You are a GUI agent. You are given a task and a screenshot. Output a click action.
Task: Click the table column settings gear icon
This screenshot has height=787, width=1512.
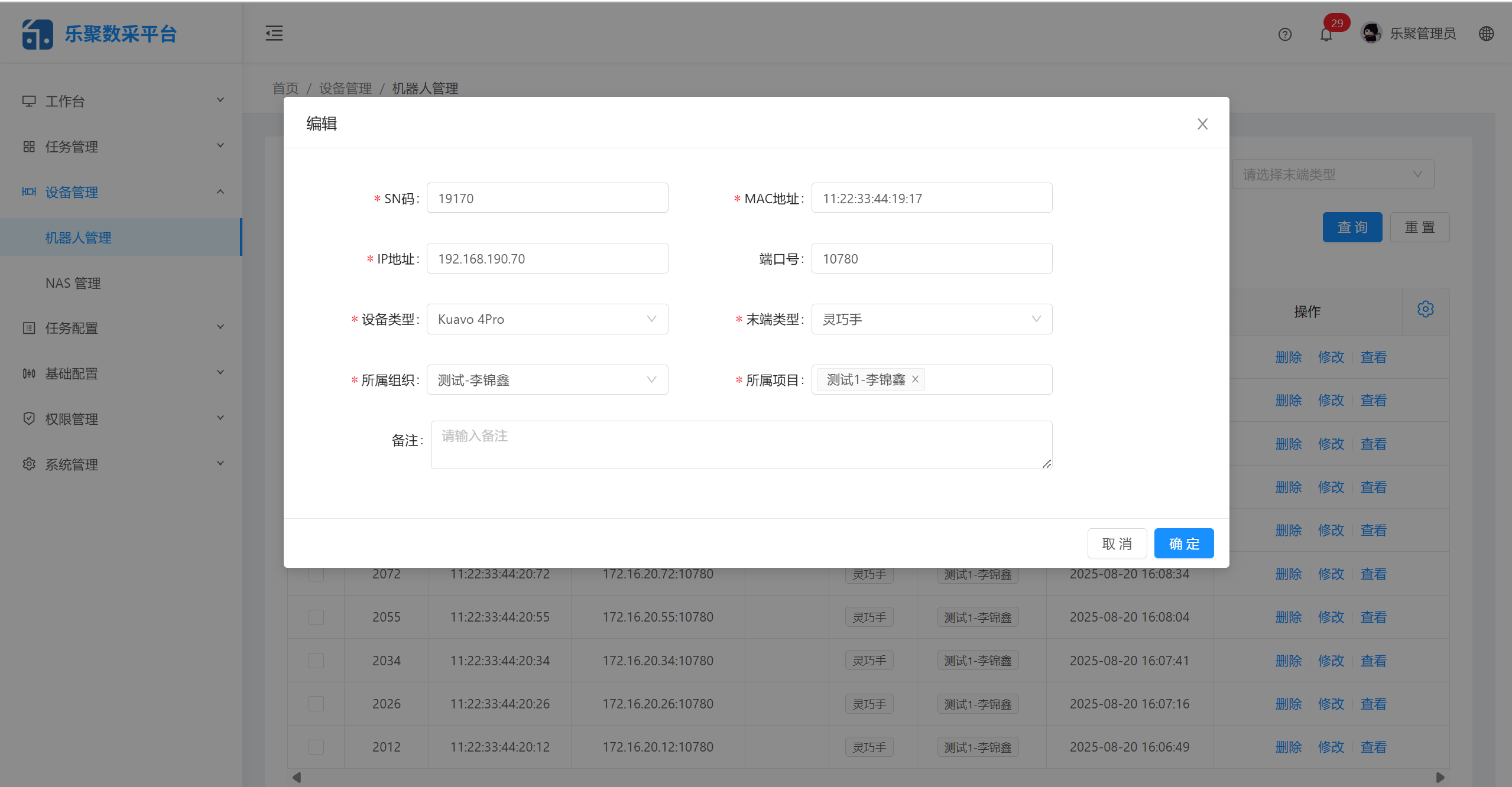point(1425,309)
